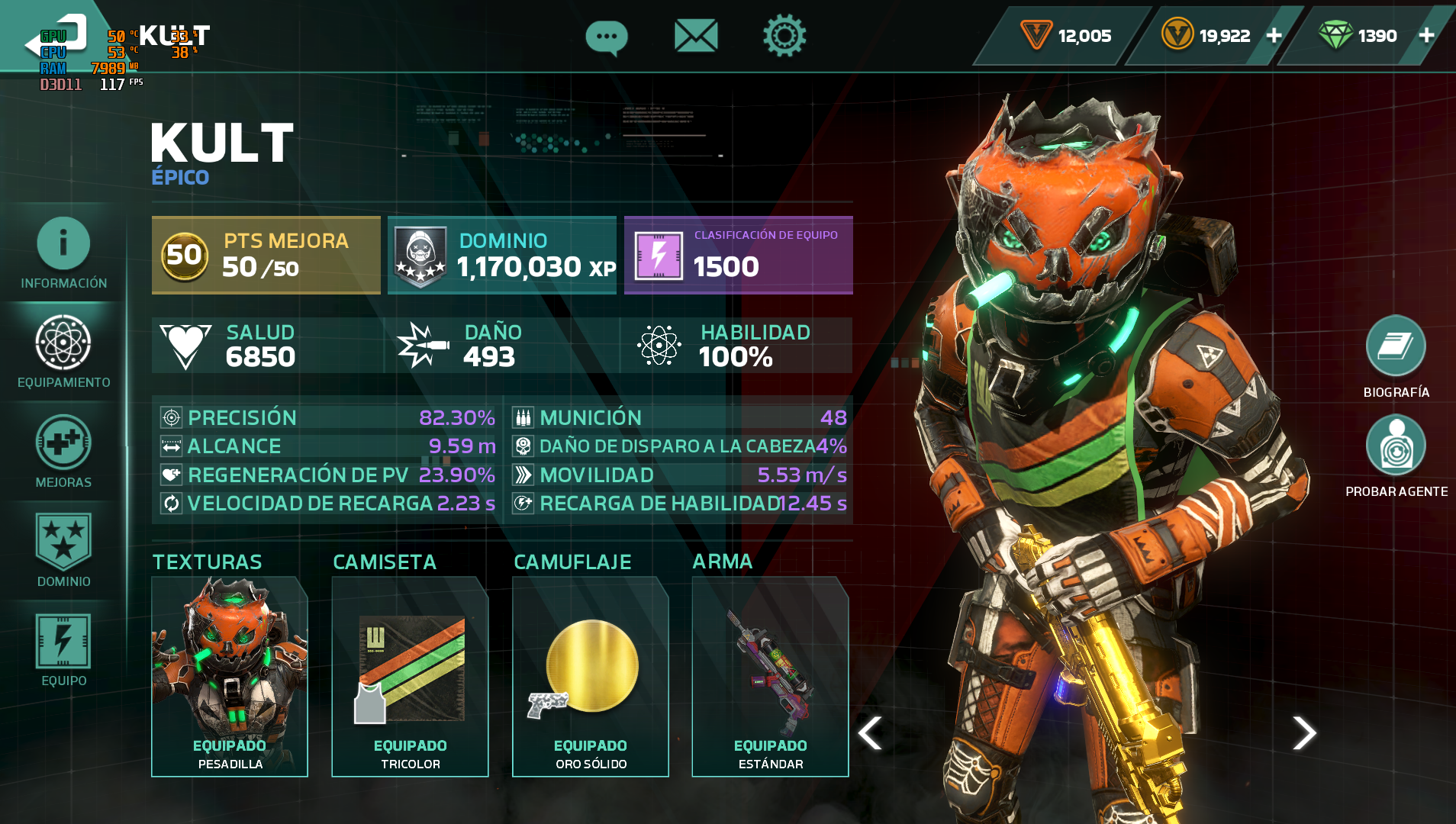Select the Estándar arma card
This screenshot has width=1456, height=824.
[x=770, y=677]
